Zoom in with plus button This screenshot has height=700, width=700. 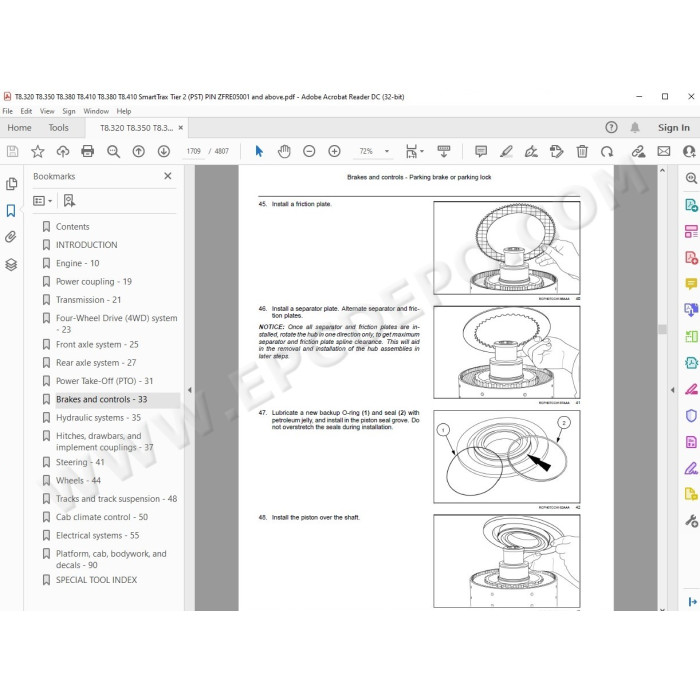point(334,151)
